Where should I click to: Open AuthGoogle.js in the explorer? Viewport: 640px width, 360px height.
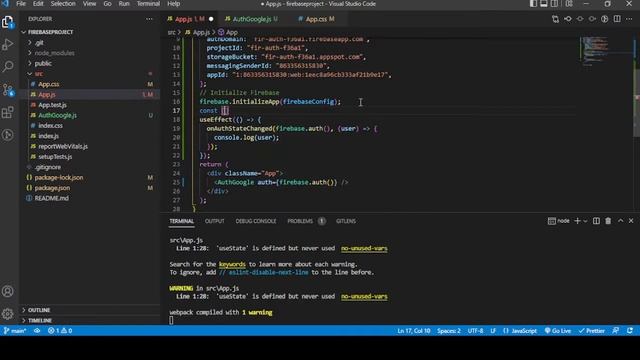tap(57, 116)
